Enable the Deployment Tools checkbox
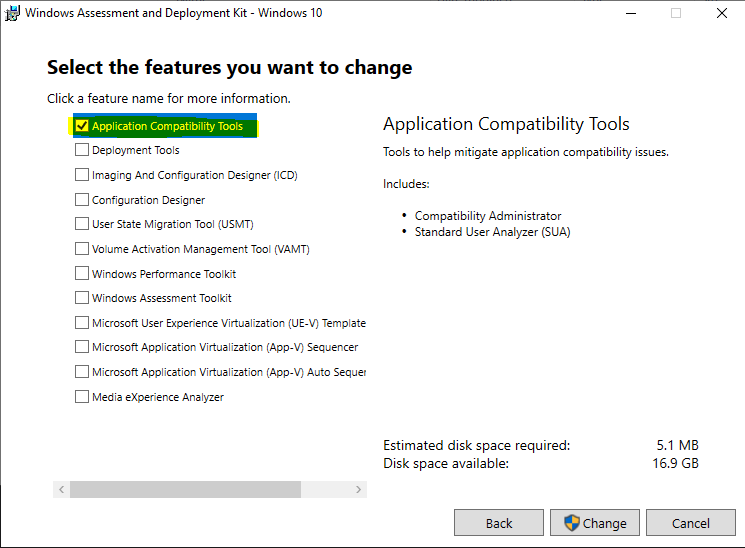The width and height of the screenshot is (745, 548). pyautogui.click(x=82, y=150)
